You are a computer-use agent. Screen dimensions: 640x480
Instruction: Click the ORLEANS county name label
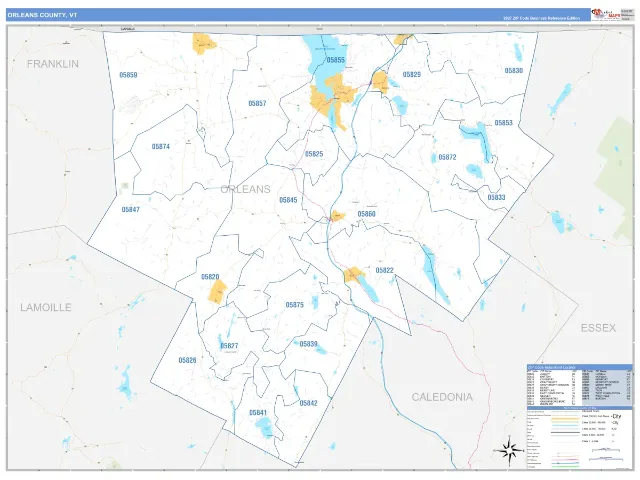[245, 189]
